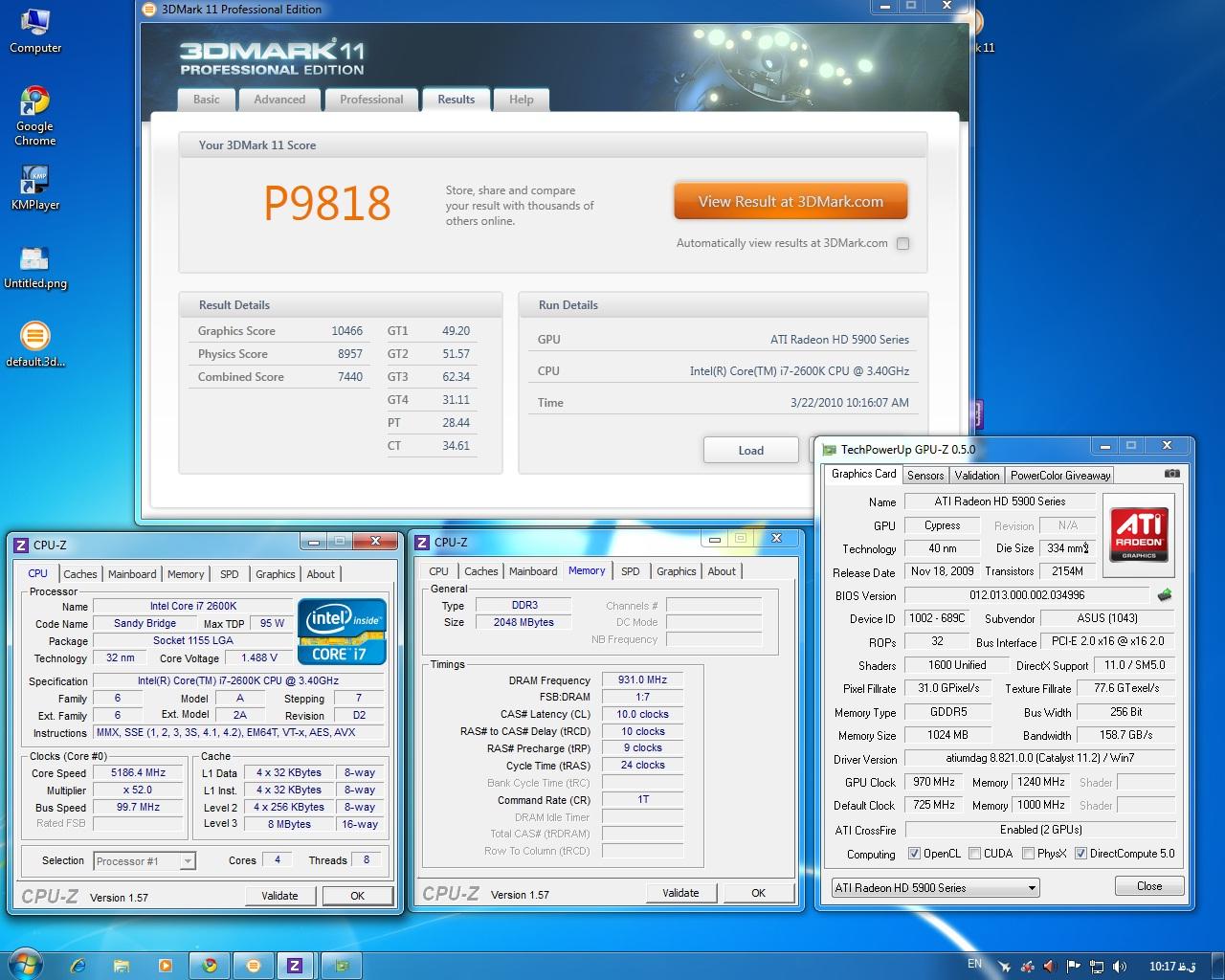
Task: Open the network tray icon
Action: click(x=1097, y=967)
